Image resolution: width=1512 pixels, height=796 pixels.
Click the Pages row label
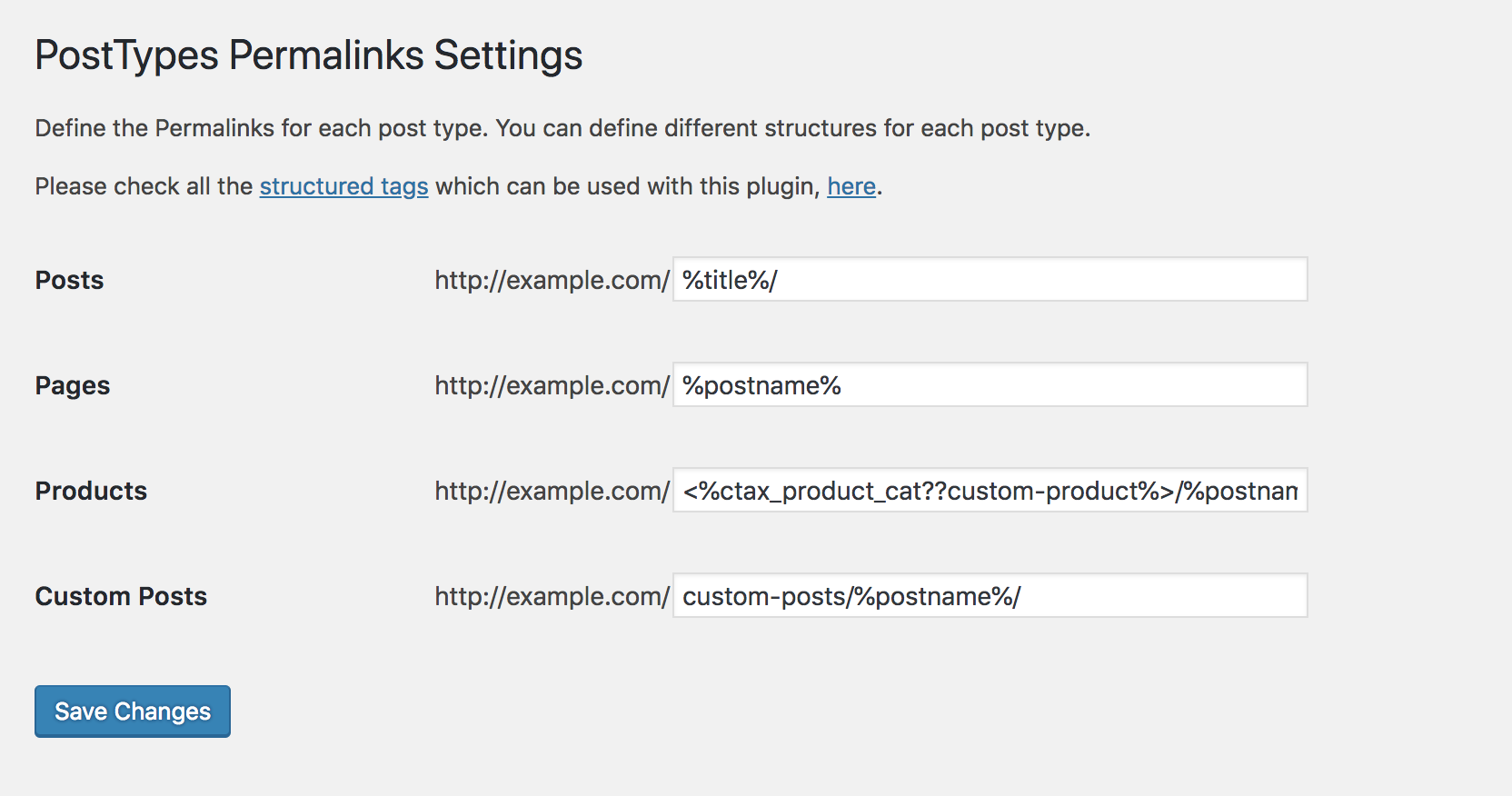[73, 386]
